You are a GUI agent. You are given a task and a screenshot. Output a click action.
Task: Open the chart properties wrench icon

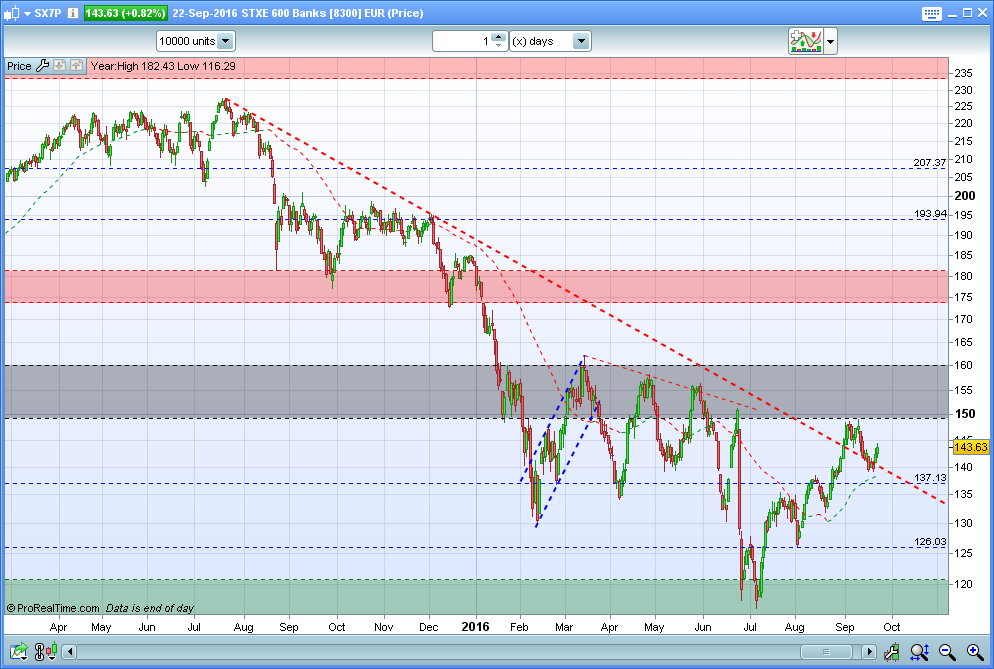pos(891,651)
